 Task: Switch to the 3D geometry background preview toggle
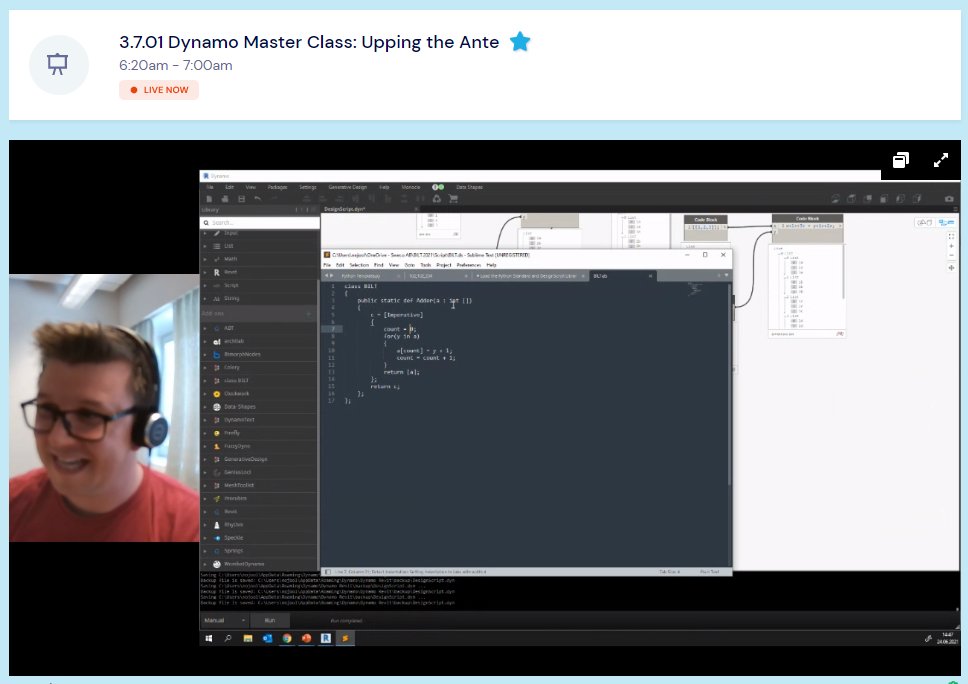[924, 222]
